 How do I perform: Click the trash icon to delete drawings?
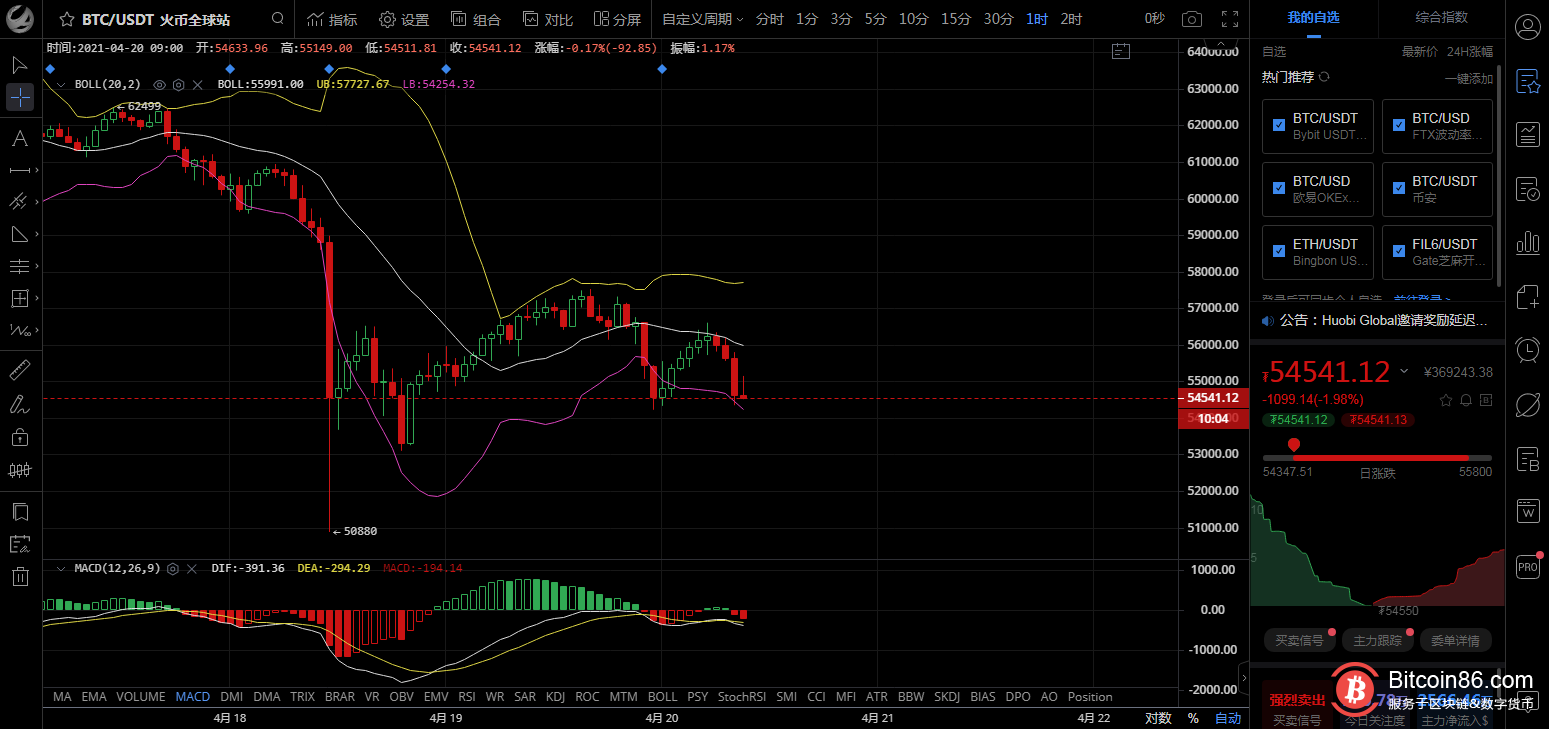(20, 576)
